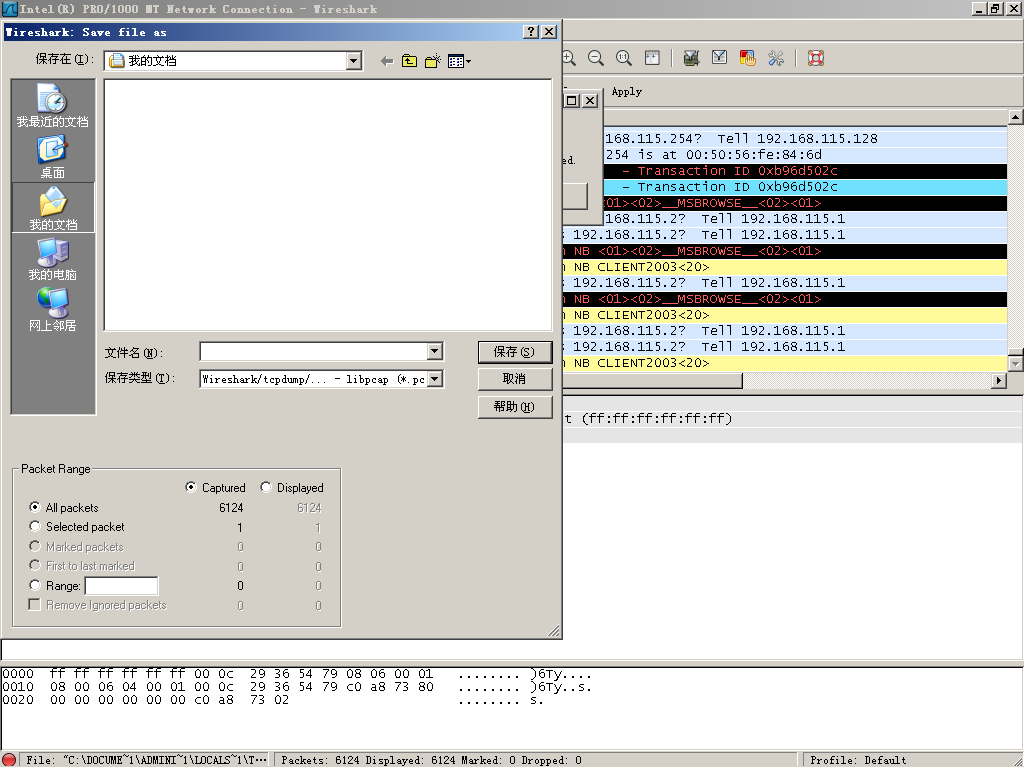Screen dimensions: 1024x768
Task: Maximize the small window behind the Save dialog
Action: pos(572,101)
